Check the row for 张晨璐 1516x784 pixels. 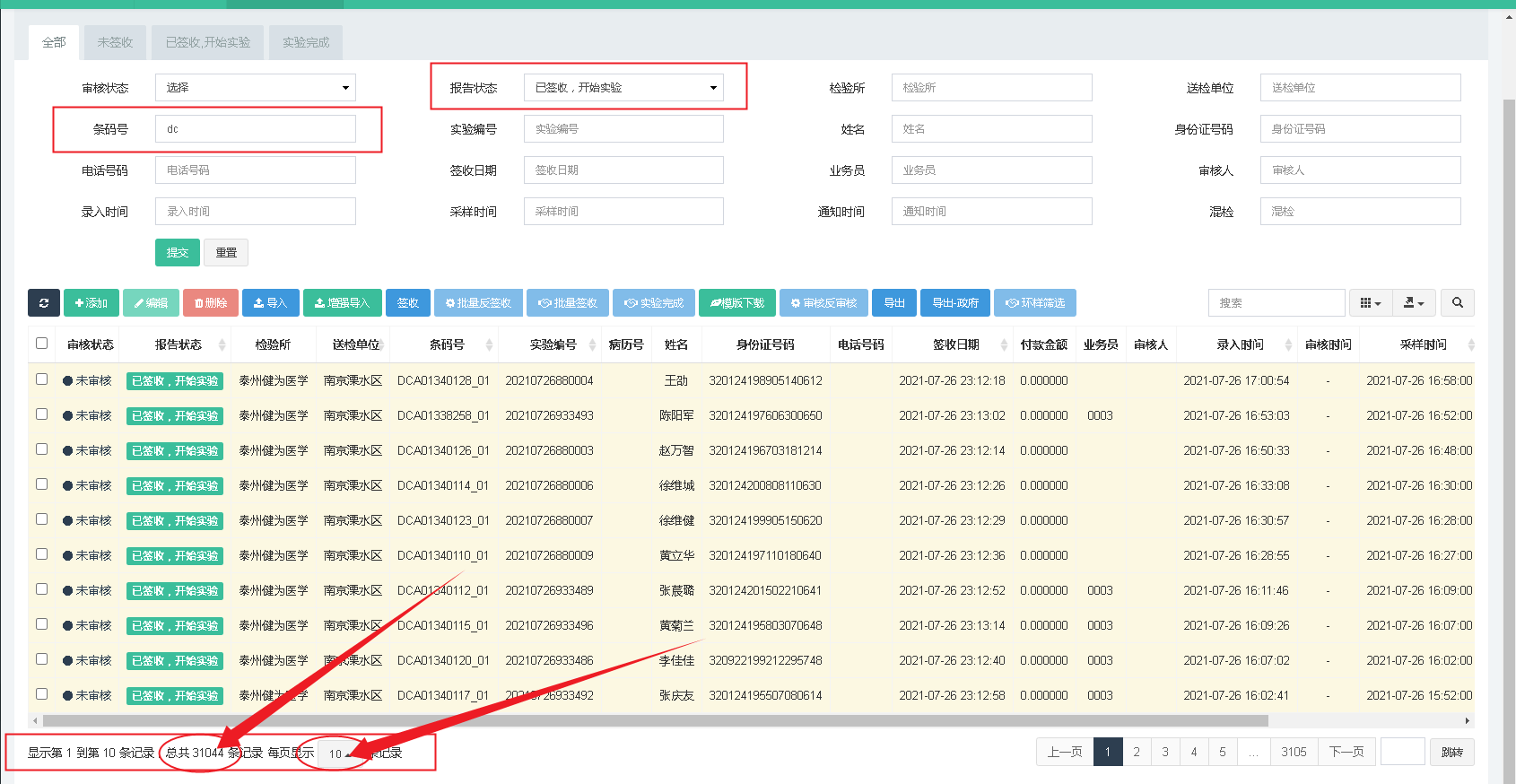coord(41,588)
